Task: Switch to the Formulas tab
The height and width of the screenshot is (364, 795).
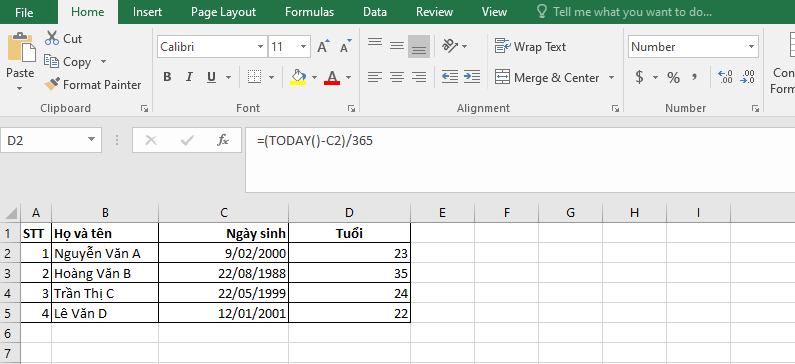Action: 310,12
